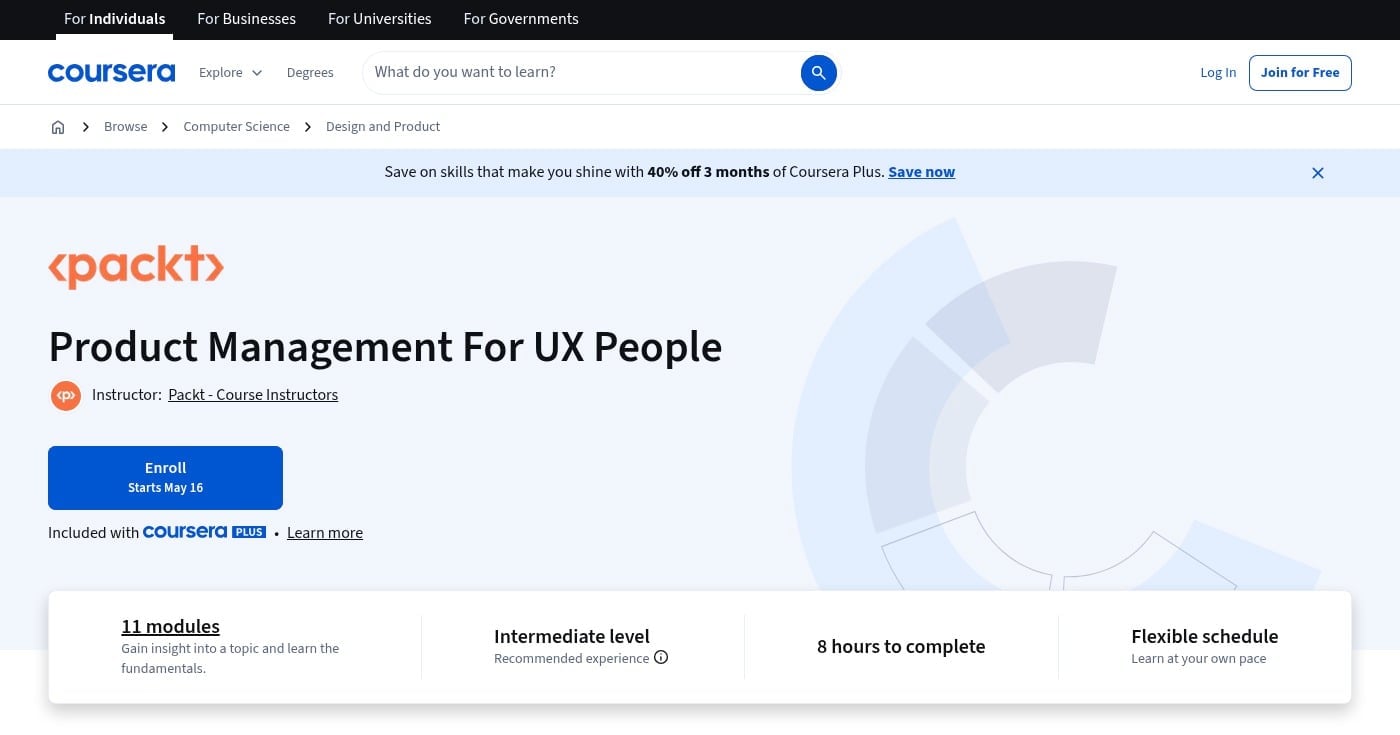
Task: Click the '8 hours to complete' text
Action: click(x=901, y=647)
